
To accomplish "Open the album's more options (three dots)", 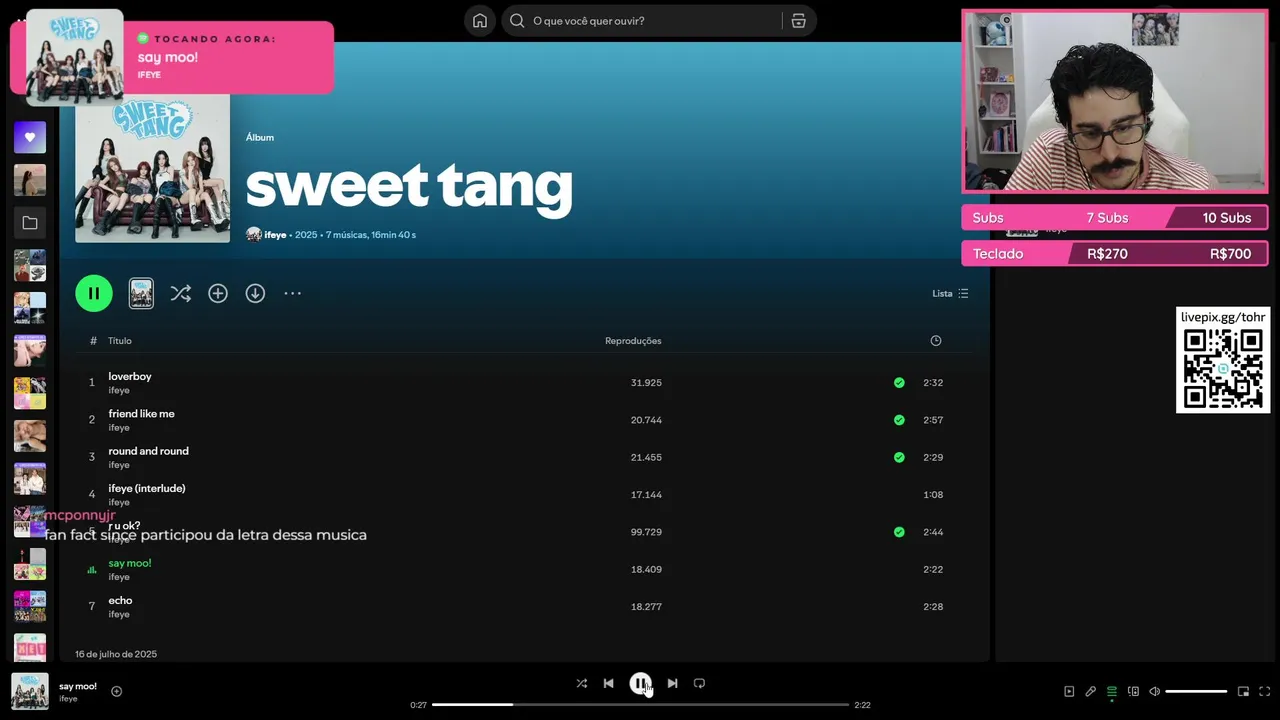I will coord(292,293).
